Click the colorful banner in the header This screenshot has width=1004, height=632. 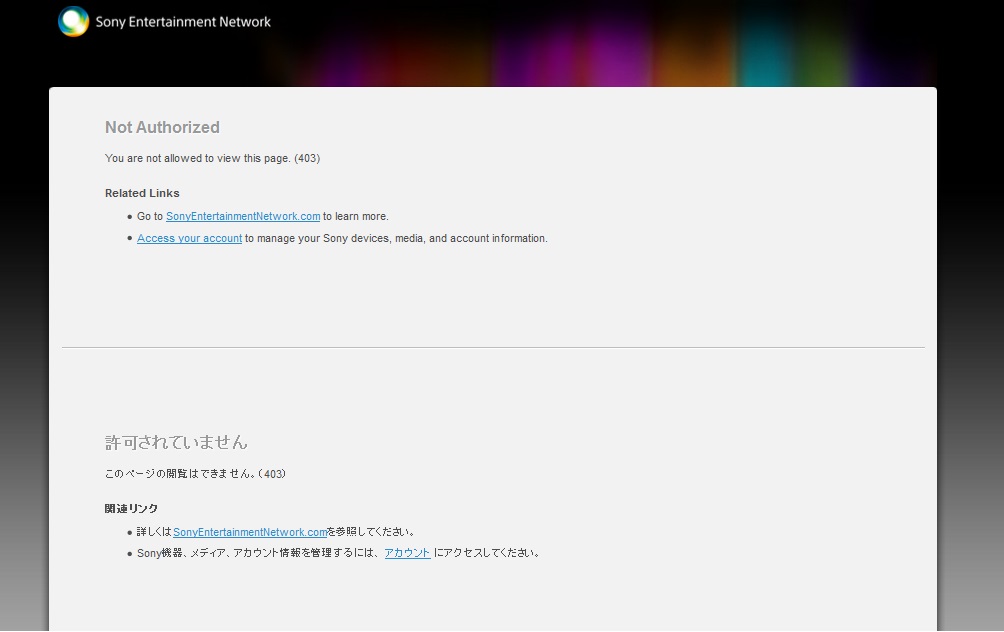click(x=600, y=45)
